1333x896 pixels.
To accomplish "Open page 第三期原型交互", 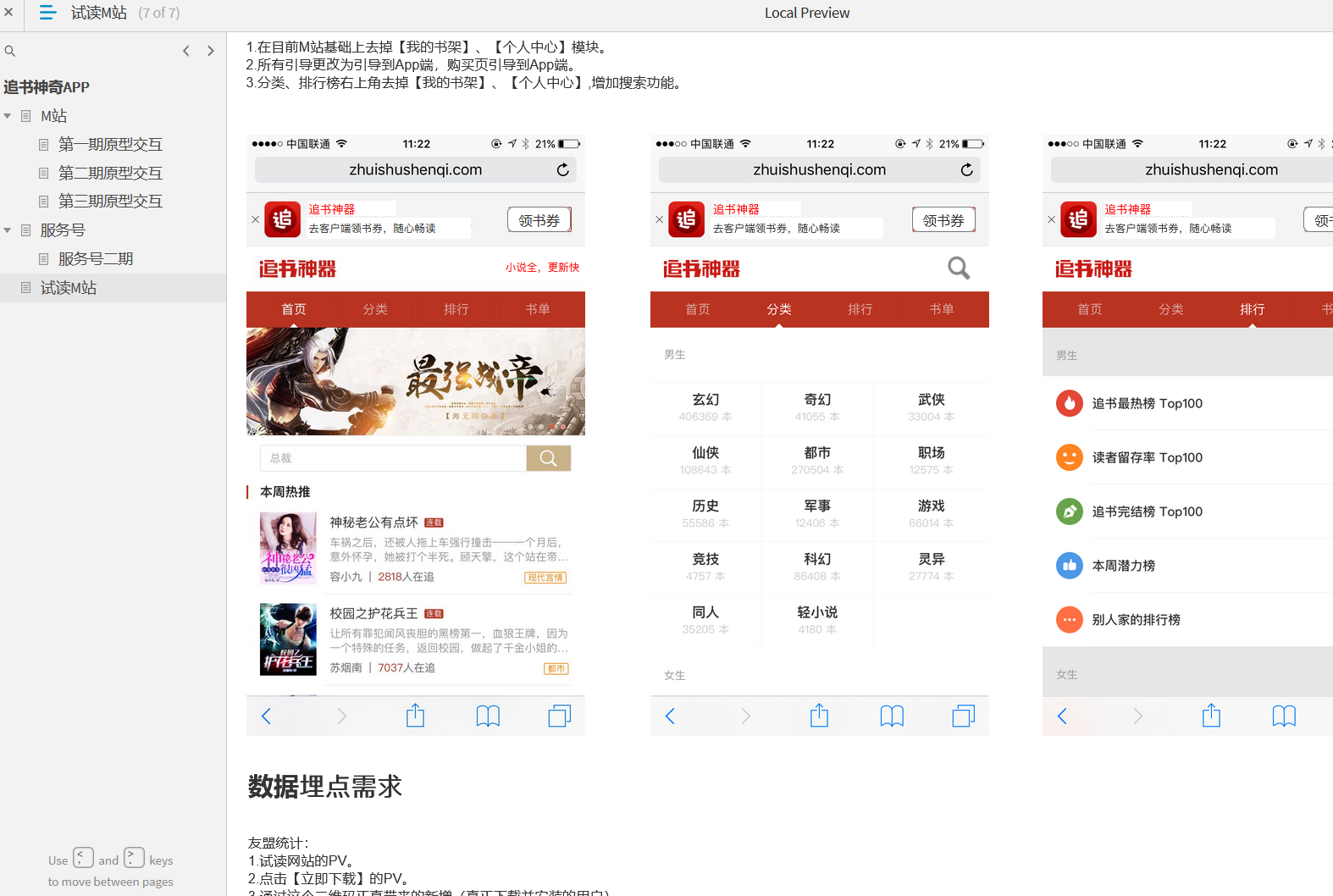I will click(110, 202).
